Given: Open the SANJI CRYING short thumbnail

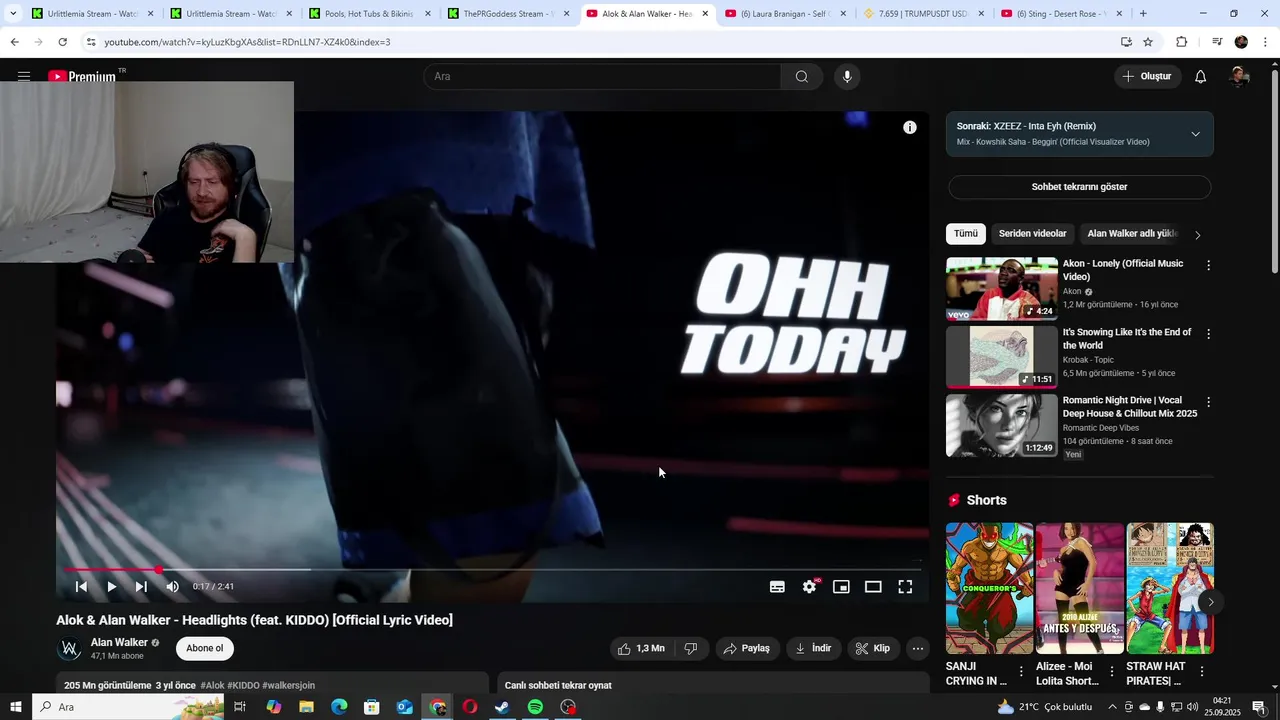Looking at the screenshot, I should [x=989, y=588].
